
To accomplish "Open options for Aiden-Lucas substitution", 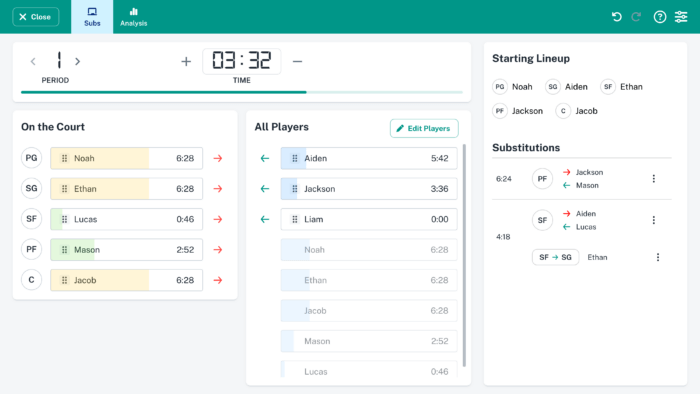I will tap(654, 220).
